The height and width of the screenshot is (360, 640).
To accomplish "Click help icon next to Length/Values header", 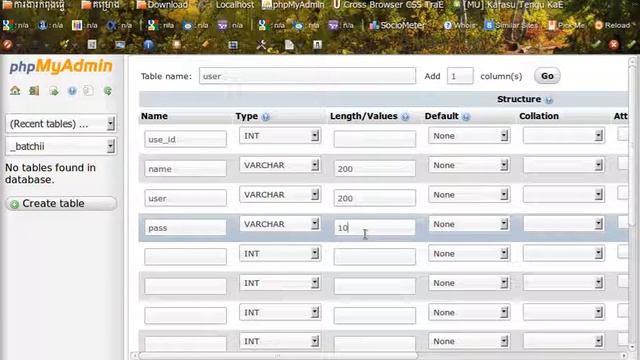I will (405, 117).
